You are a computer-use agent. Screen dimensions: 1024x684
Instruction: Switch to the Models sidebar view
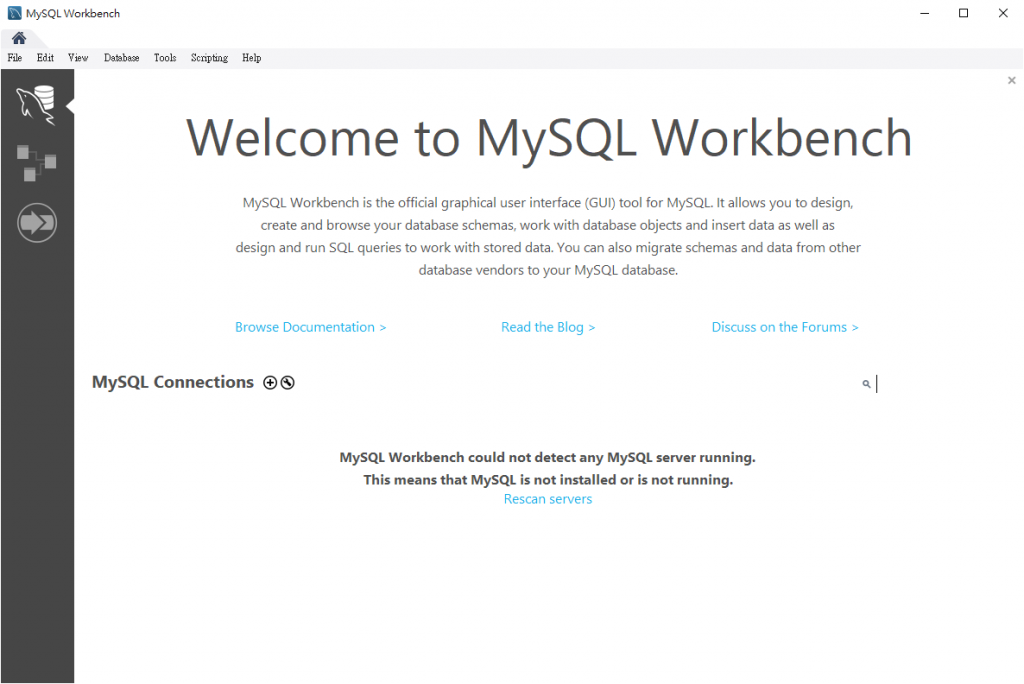[36, 163]
